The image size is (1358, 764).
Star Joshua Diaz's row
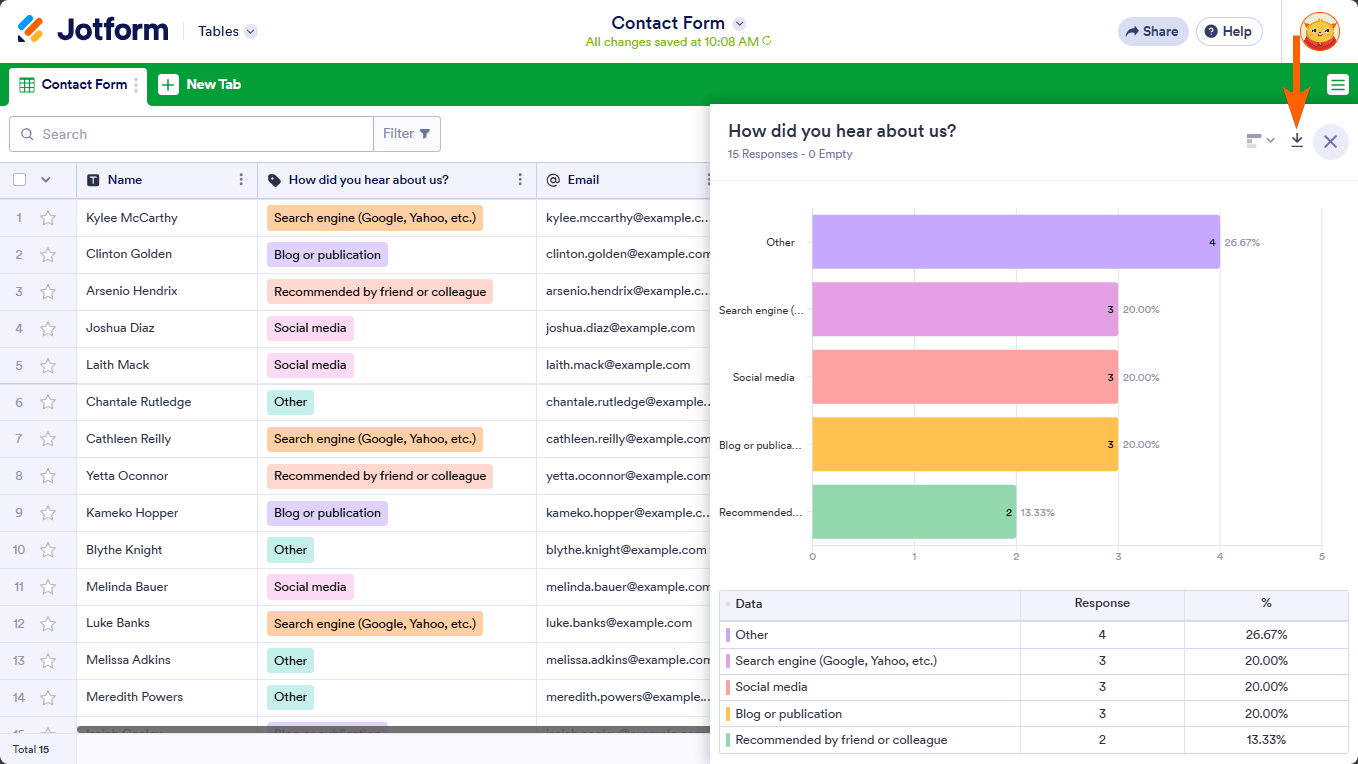coord(48,328)
